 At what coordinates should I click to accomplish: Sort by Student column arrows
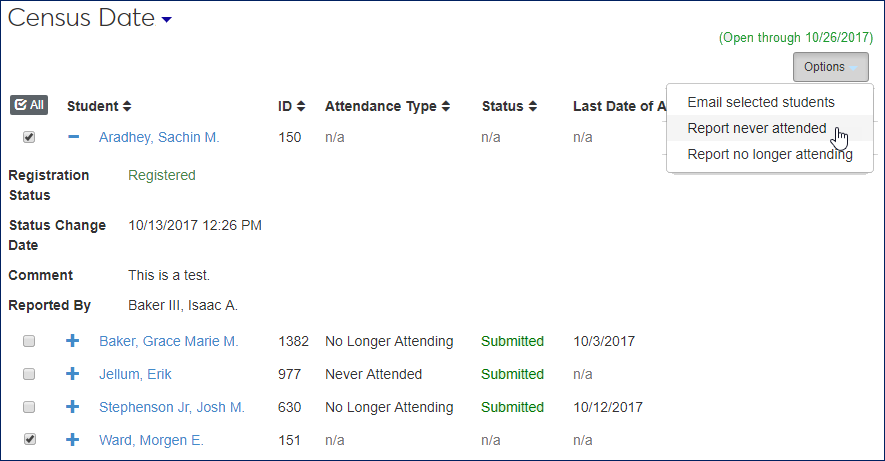(x=127, y=106)
